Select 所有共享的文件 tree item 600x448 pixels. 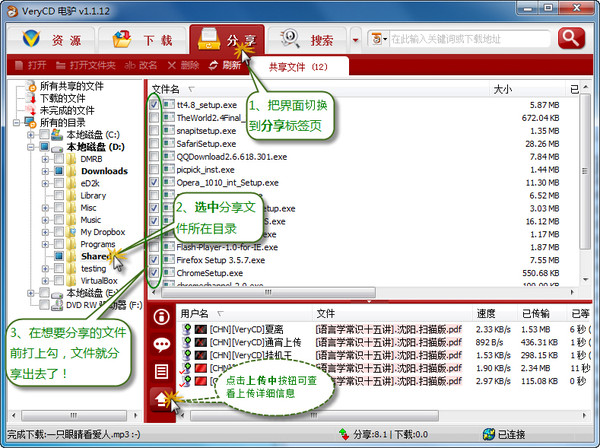coord(72,86)
